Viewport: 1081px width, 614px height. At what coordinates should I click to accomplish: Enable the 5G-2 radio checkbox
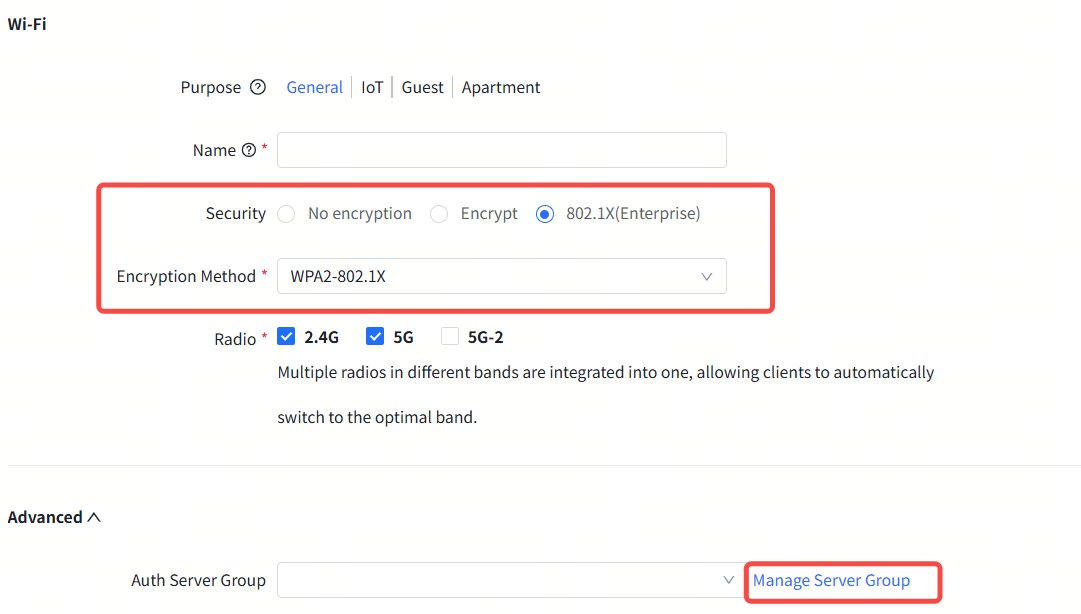[x=450, y=337]
